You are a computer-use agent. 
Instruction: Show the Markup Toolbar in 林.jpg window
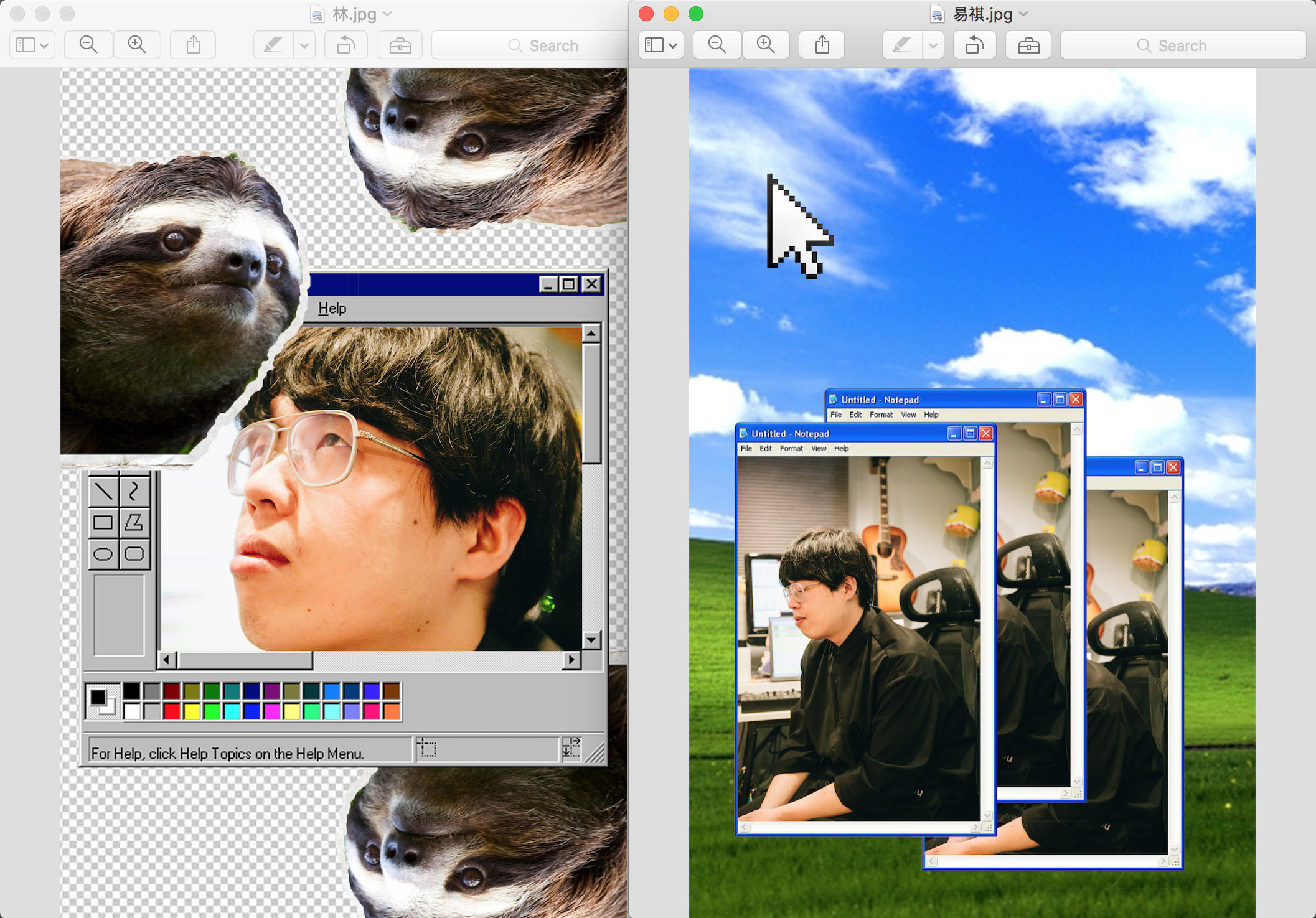coord(400,45)
